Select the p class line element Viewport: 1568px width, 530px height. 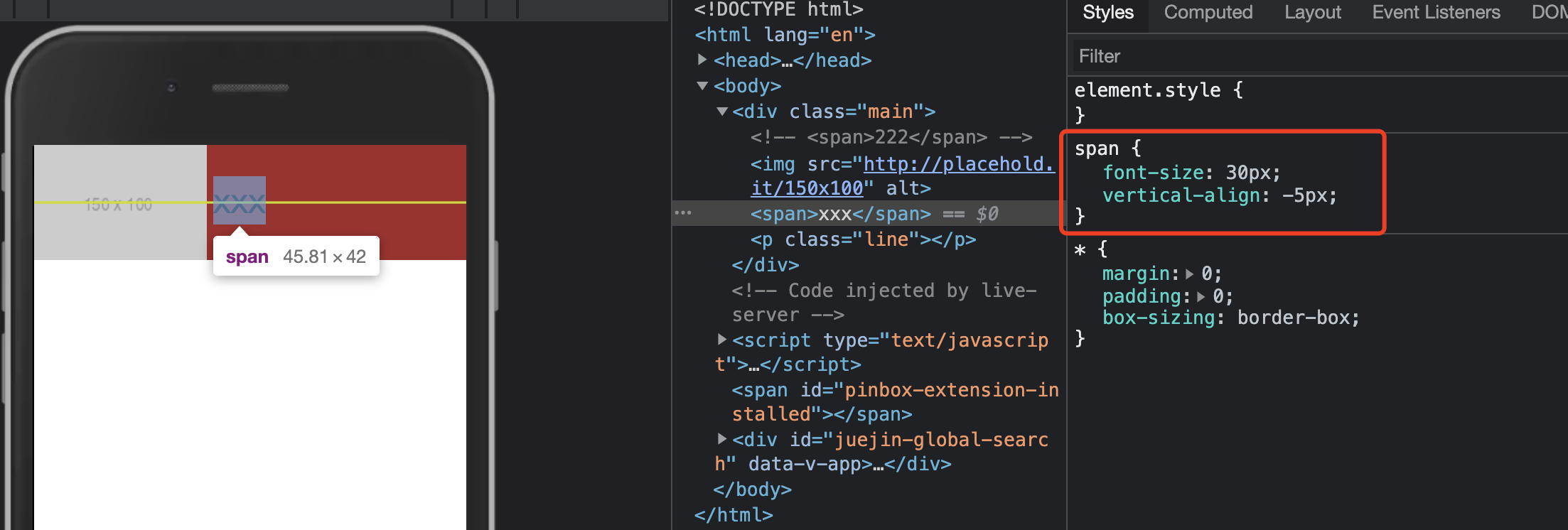point(863,239)
